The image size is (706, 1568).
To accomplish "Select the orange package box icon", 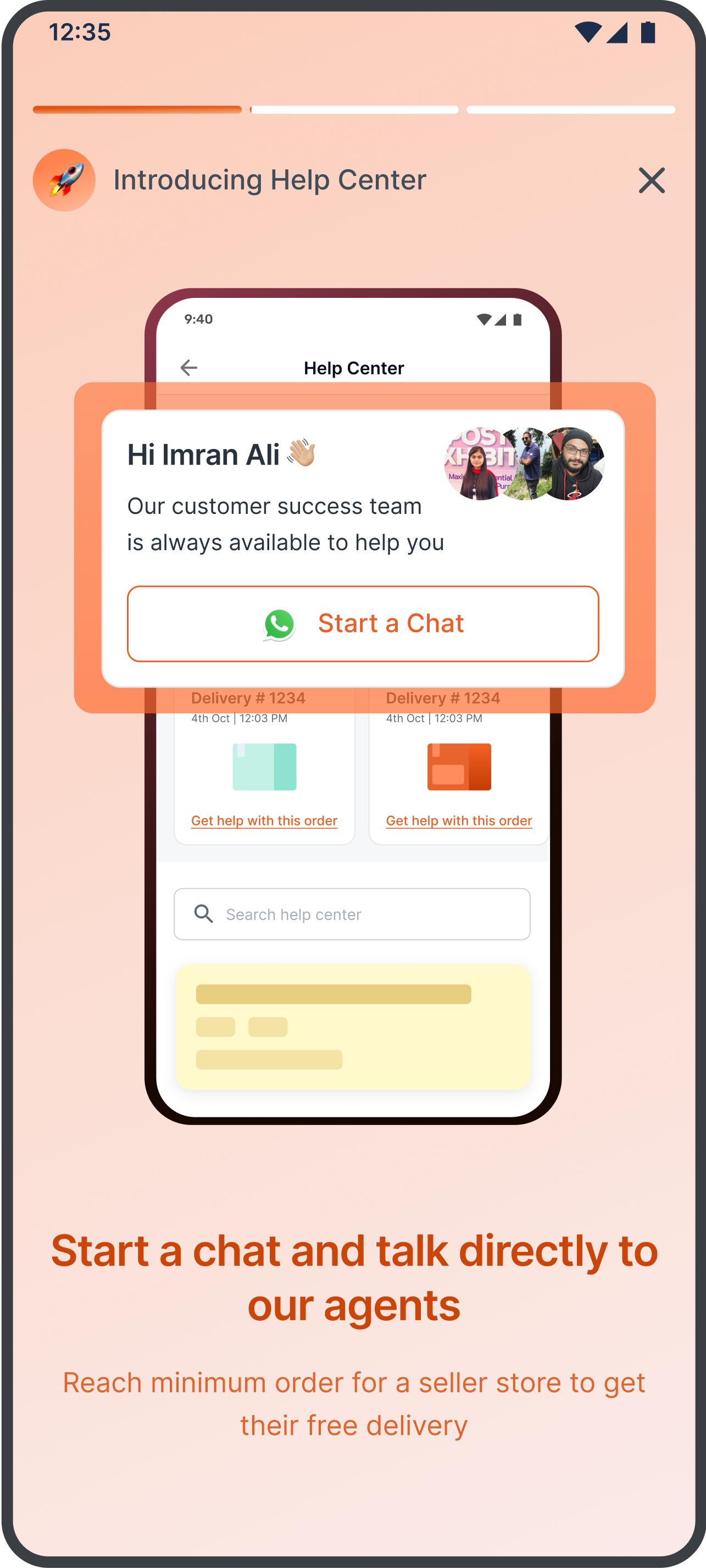I will point(459,766).
